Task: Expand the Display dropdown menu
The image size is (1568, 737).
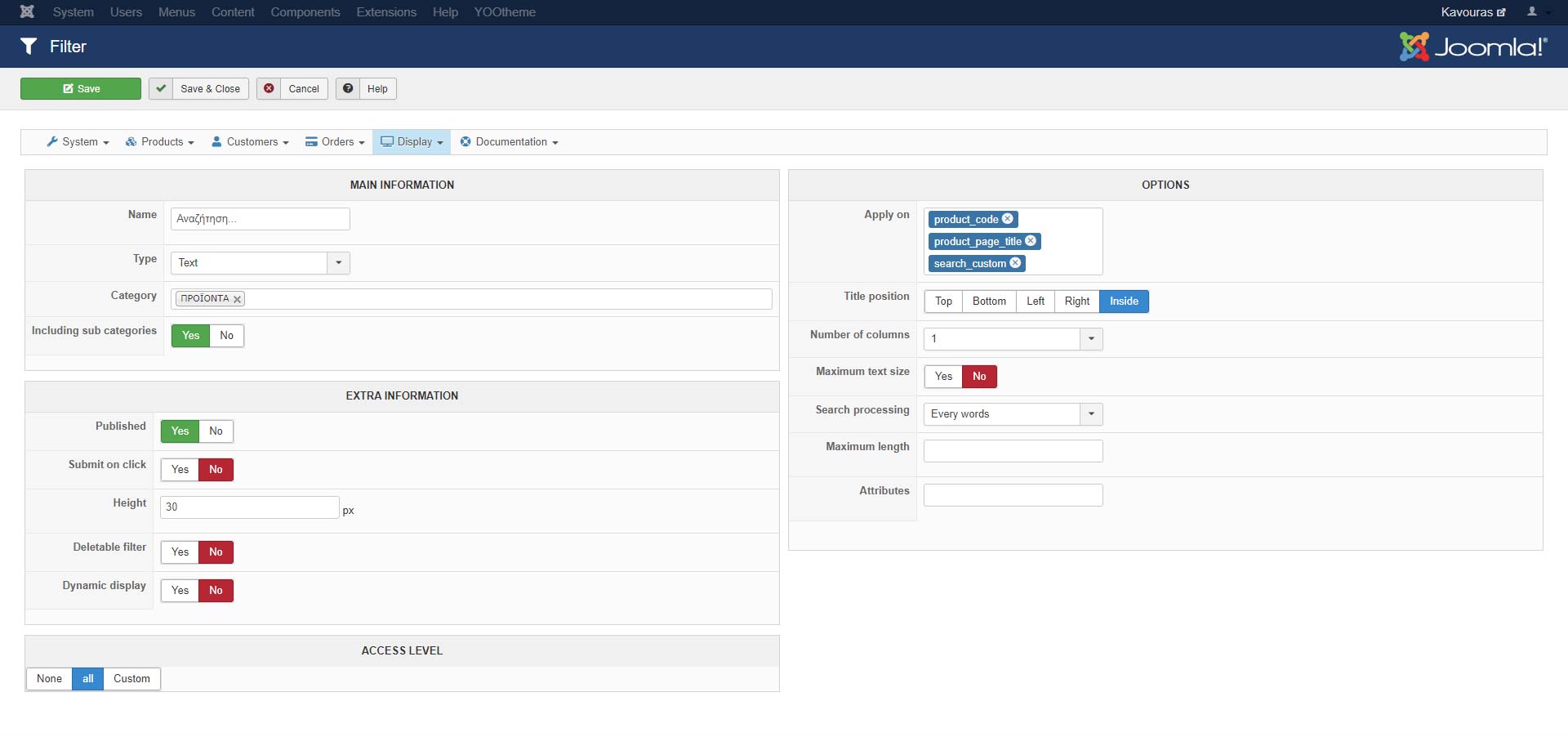Action: [x=412, y=142]
